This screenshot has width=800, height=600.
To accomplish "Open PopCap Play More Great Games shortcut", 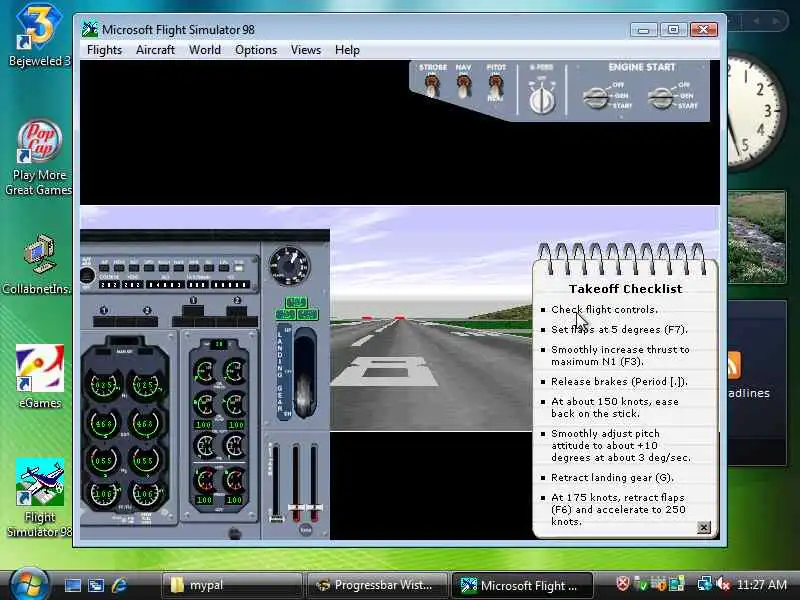I will (x=39, y=157).
